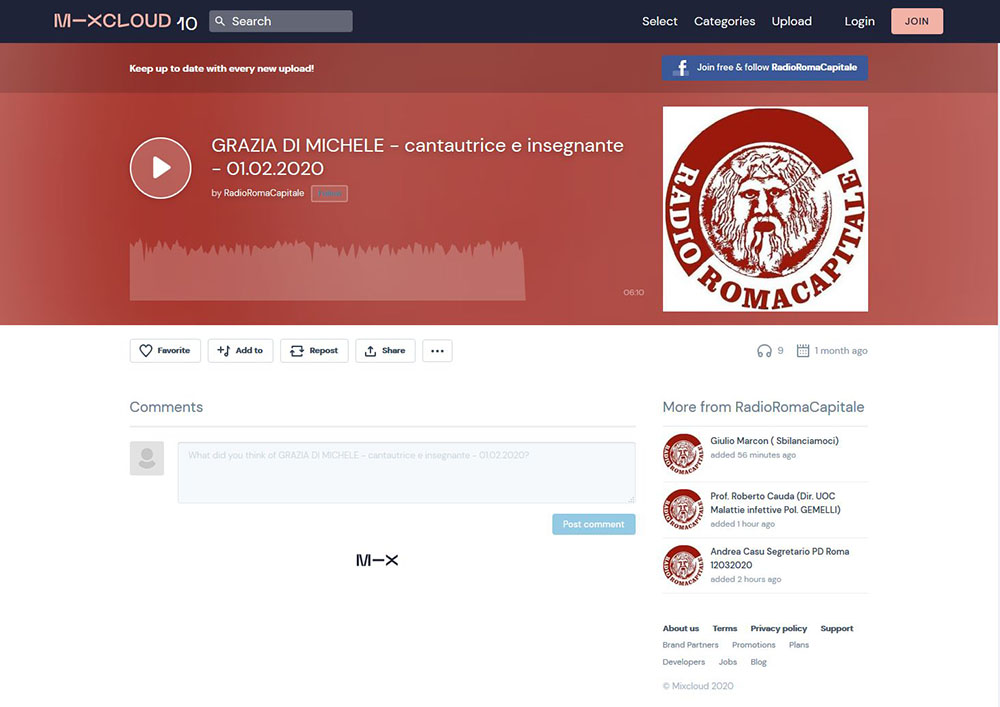
Task: Open the Terms footer link
Action: pyautogui.click(x=724, y=629)
